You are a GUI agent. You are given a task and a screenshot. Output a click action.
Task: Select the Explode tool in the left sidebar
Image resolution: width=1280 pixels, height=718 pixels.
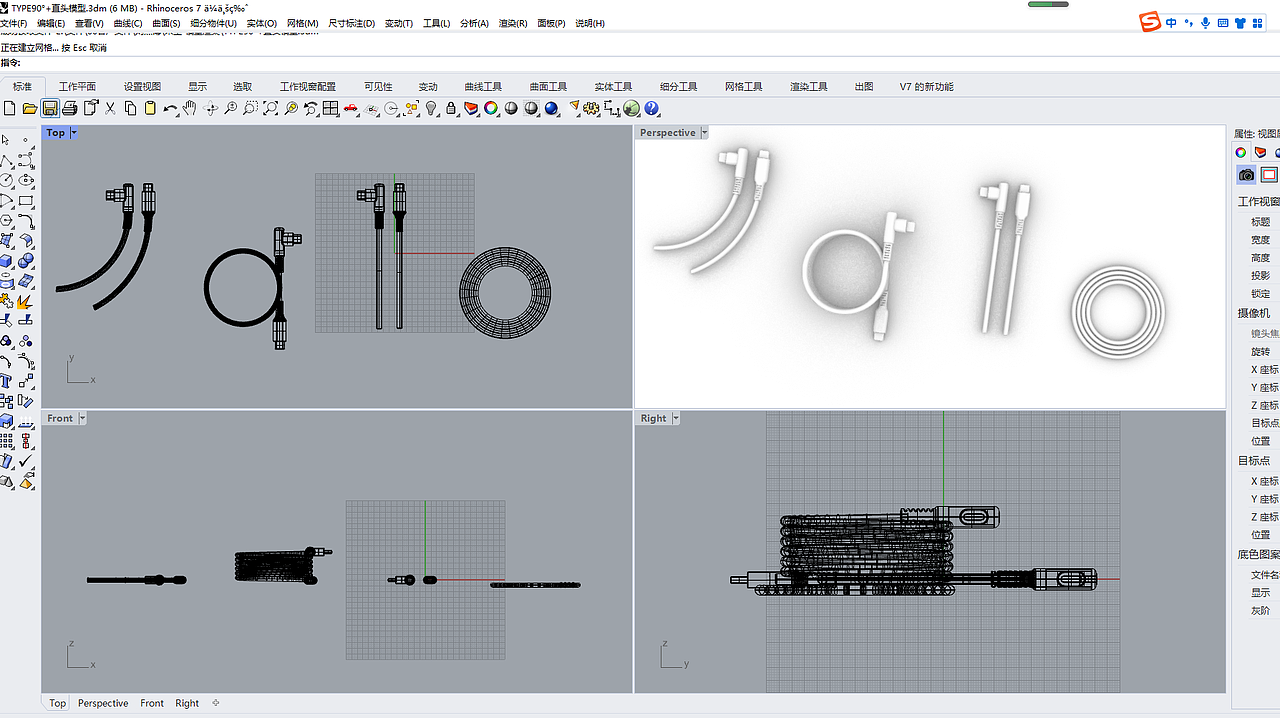click(24, 300)
